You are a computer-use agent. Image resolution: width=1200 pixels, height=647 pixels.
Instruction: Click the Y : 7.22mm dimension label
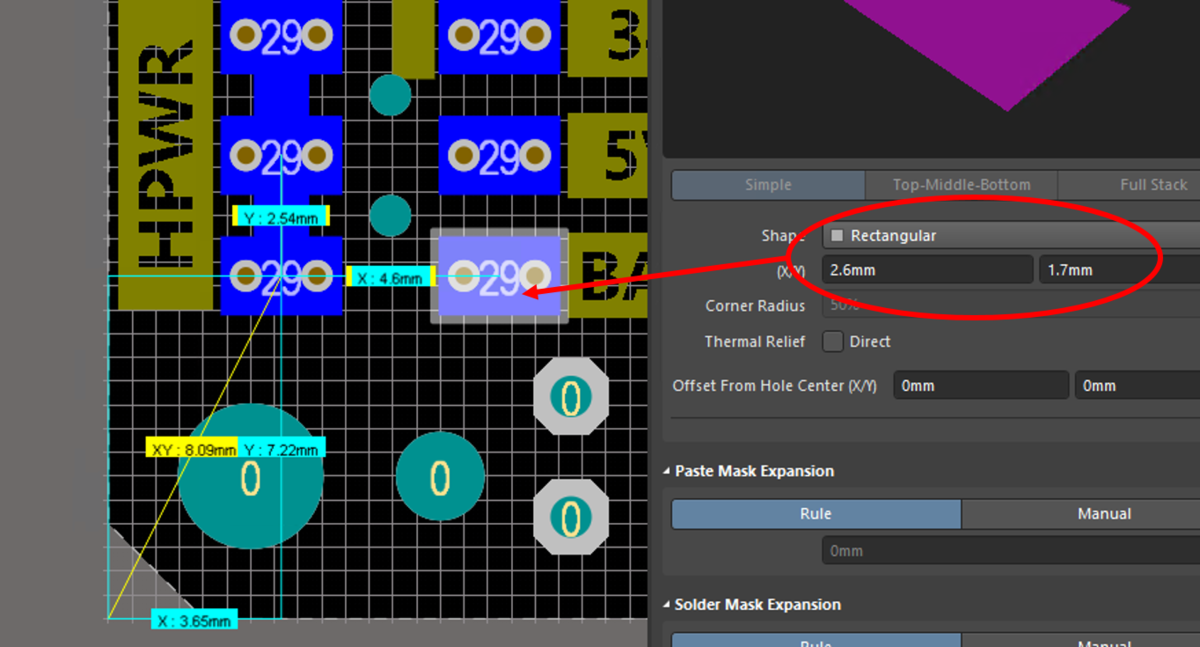(x=281, y=449)
